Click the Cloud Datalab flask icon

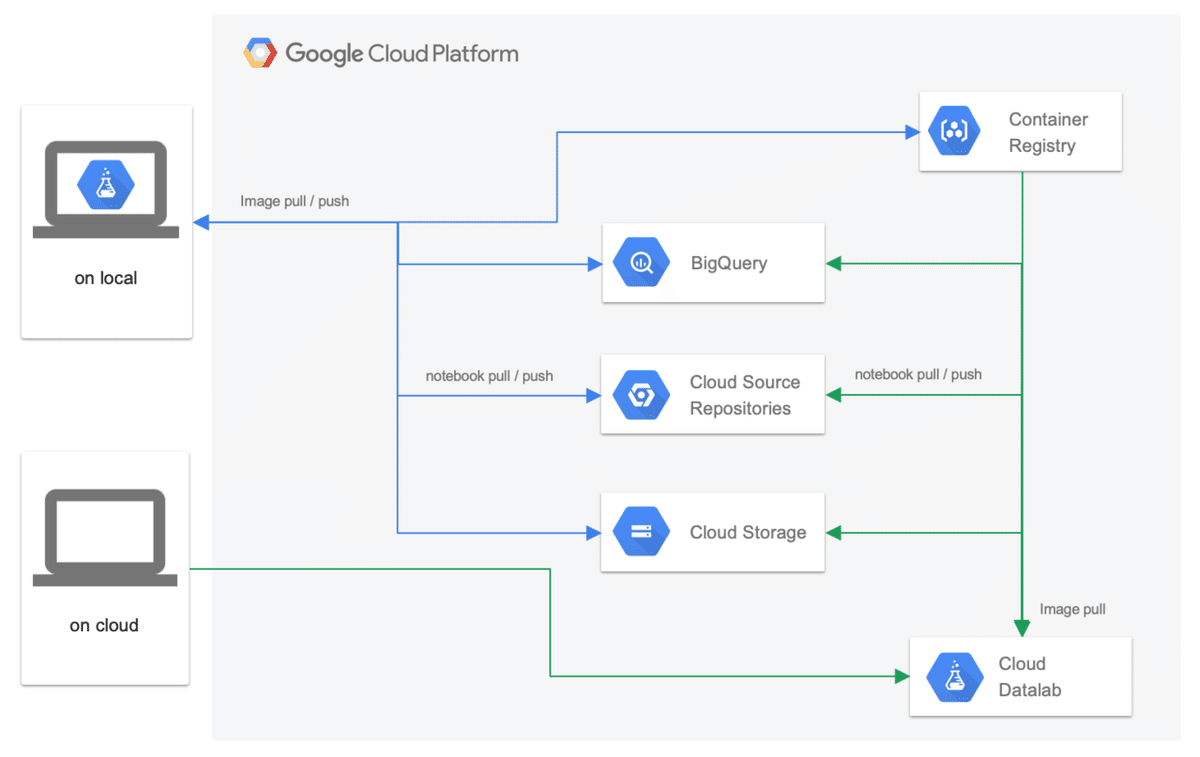click(954, 677)
